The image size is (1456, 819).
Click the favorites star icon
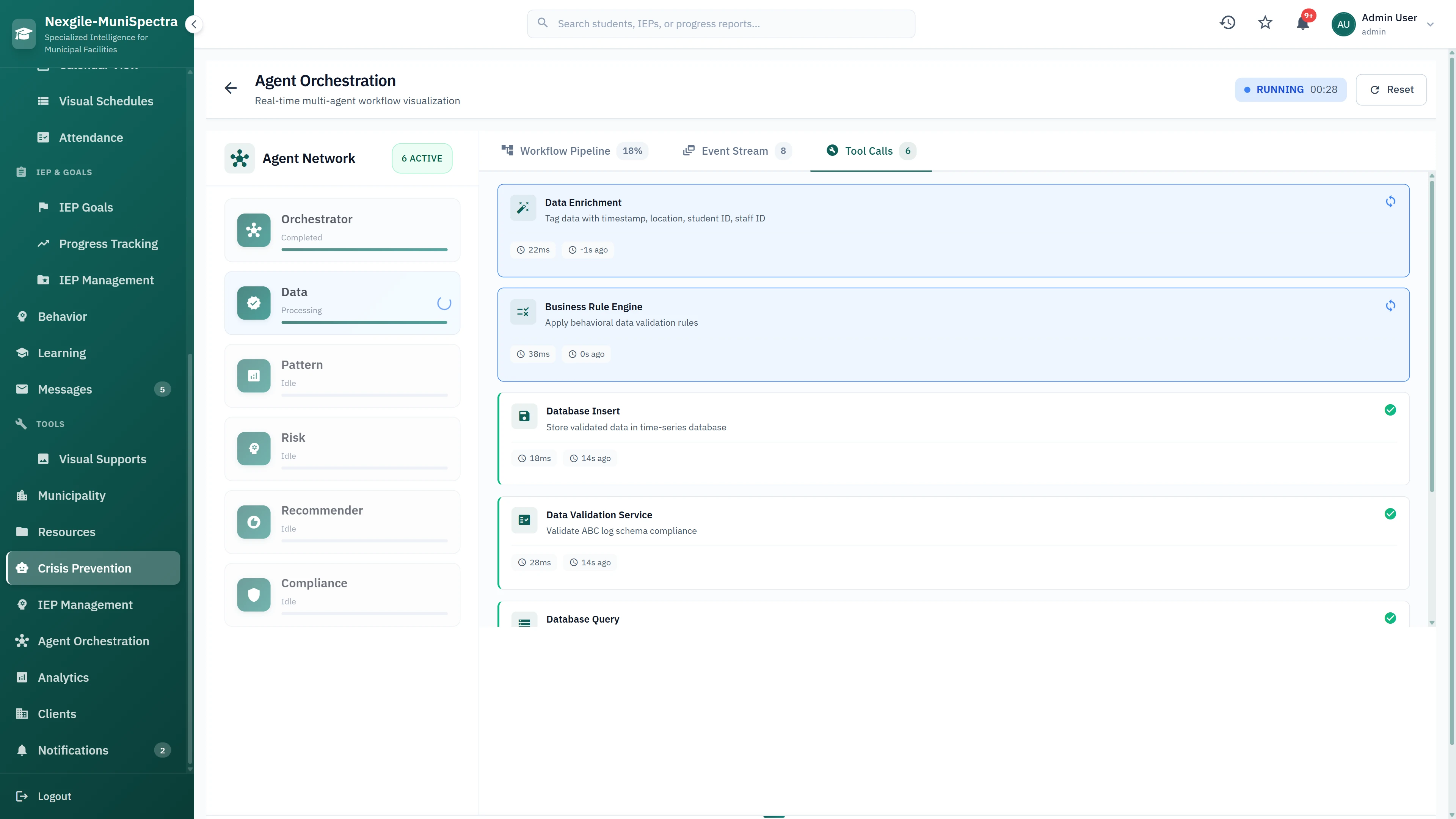click(1265, 23)
